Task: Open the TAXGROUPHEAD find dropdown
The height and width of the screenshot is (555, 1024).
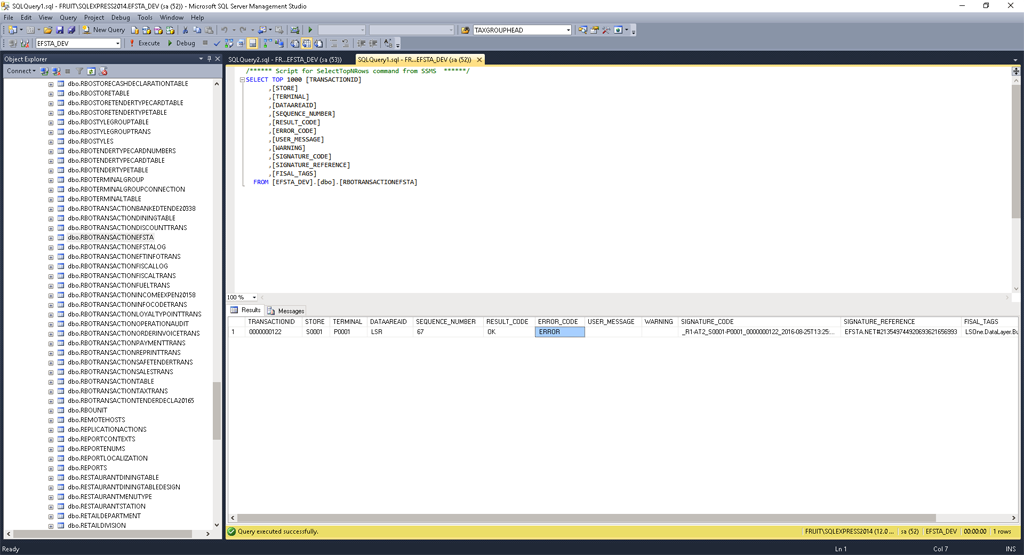Action: 567,30
